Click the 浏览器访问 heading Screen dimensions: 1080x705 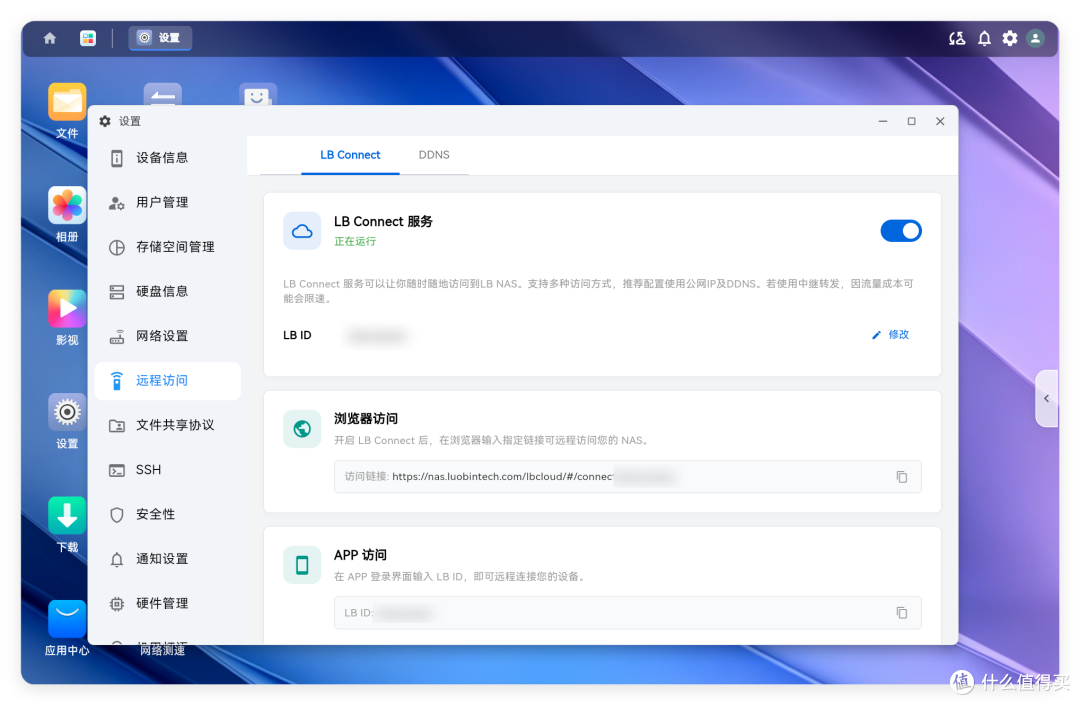pyautogui.click(x=366, y=419)
